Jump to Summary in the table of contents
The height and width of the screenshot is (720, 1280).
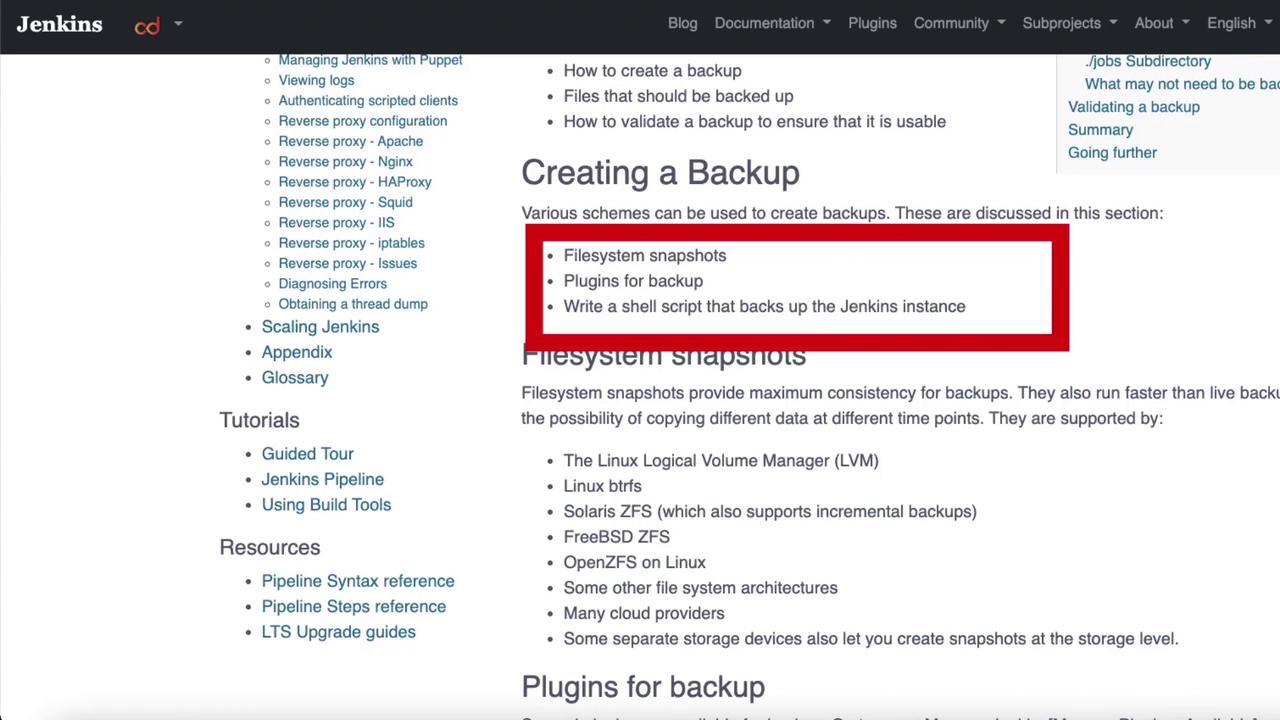tap(1100, 130)
